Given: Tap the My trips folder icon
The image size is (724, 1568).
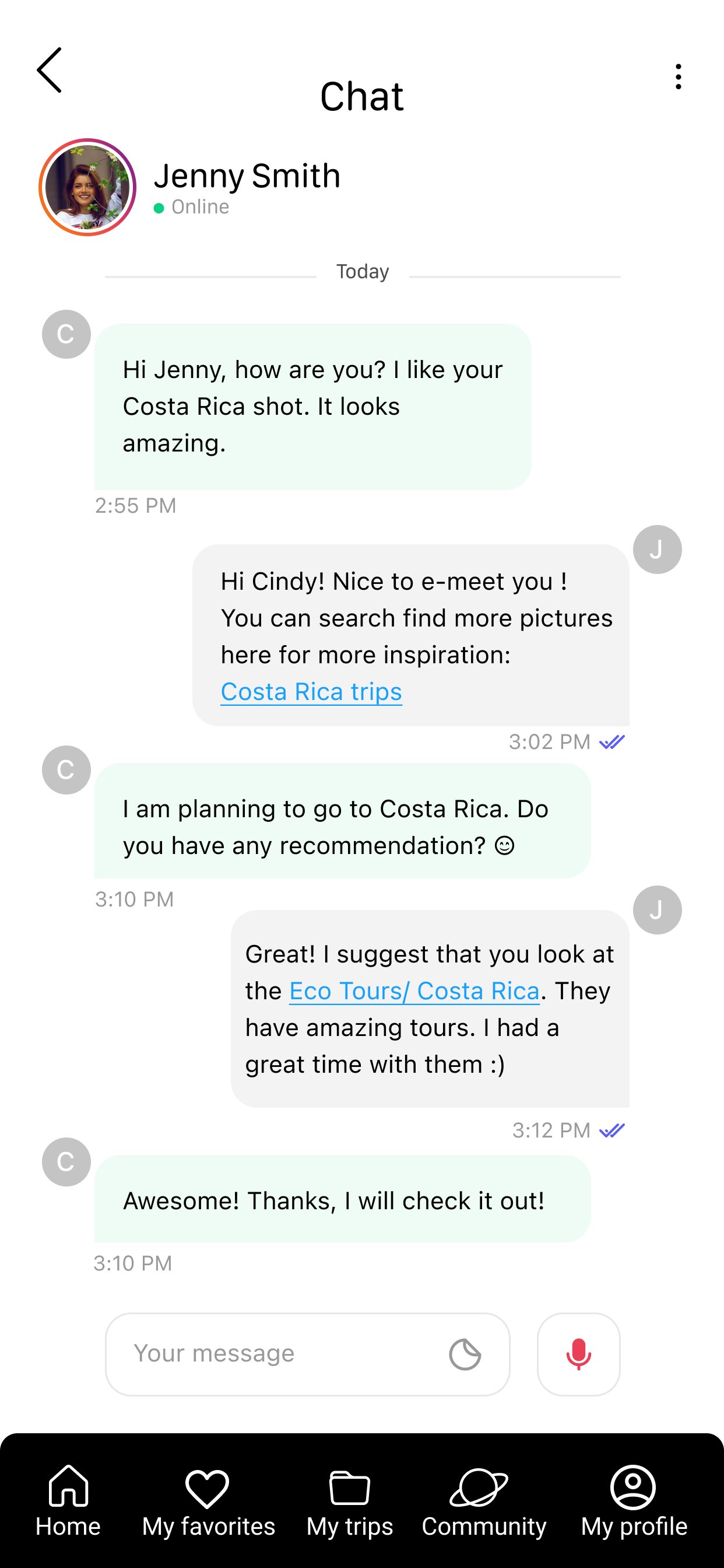Looking at the screenshot, I should click(x=349, y=1488).
